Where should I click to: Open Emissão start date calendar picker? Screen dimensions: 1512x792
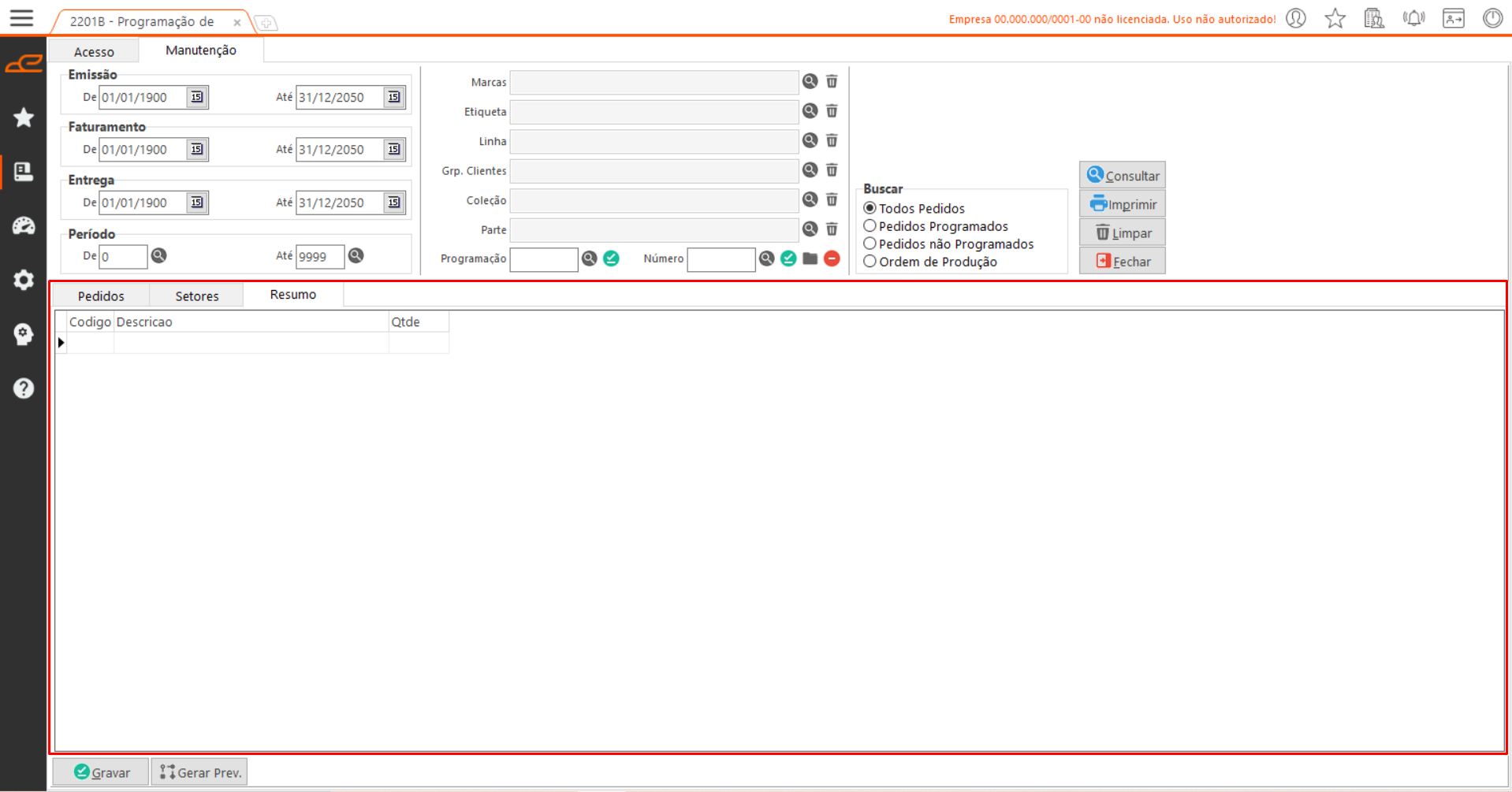[197, 97]
